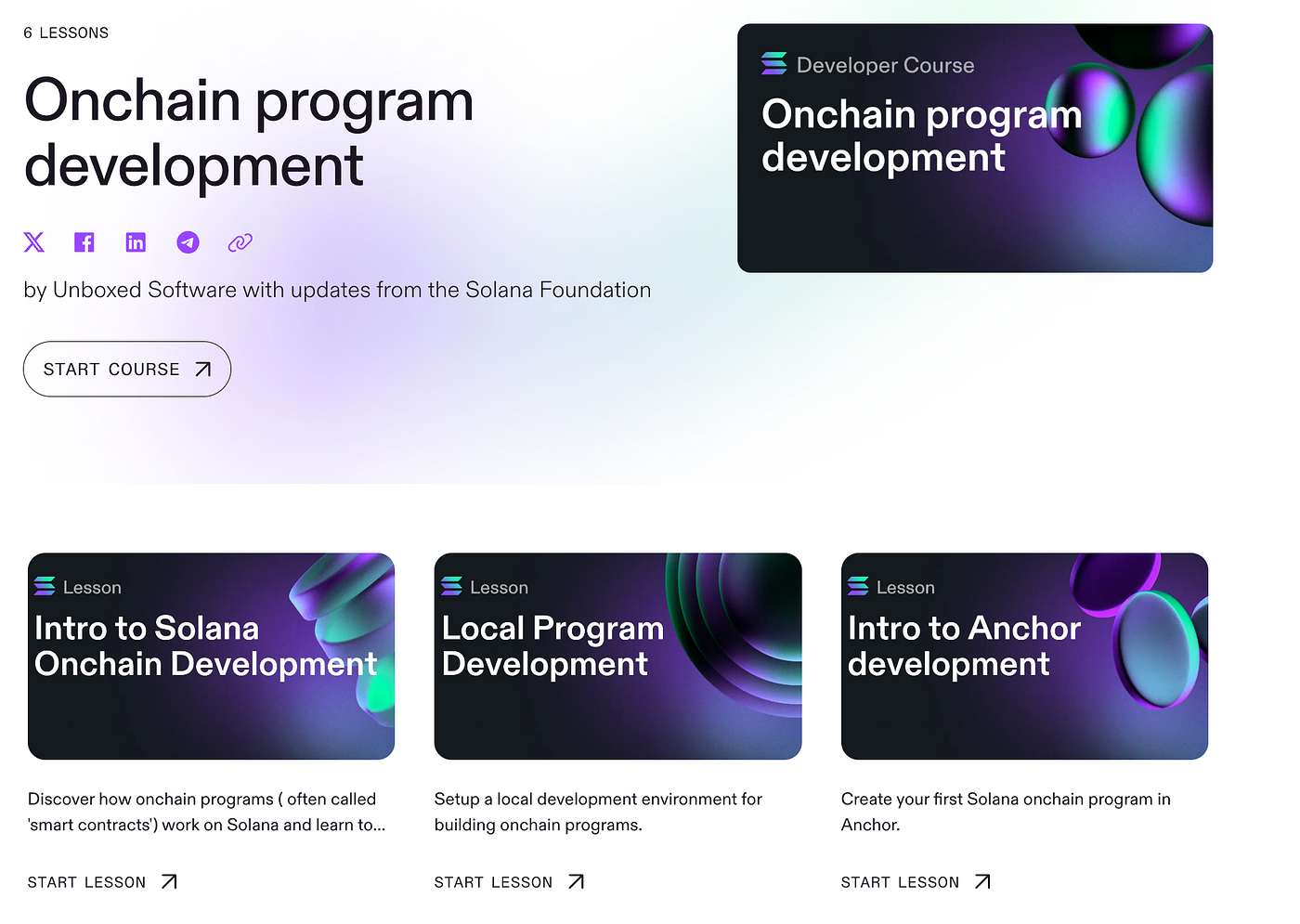Open Intro to Anchor development lesson card
Viewport: 1300px width, 924px height.
[x=1024, y=657]
